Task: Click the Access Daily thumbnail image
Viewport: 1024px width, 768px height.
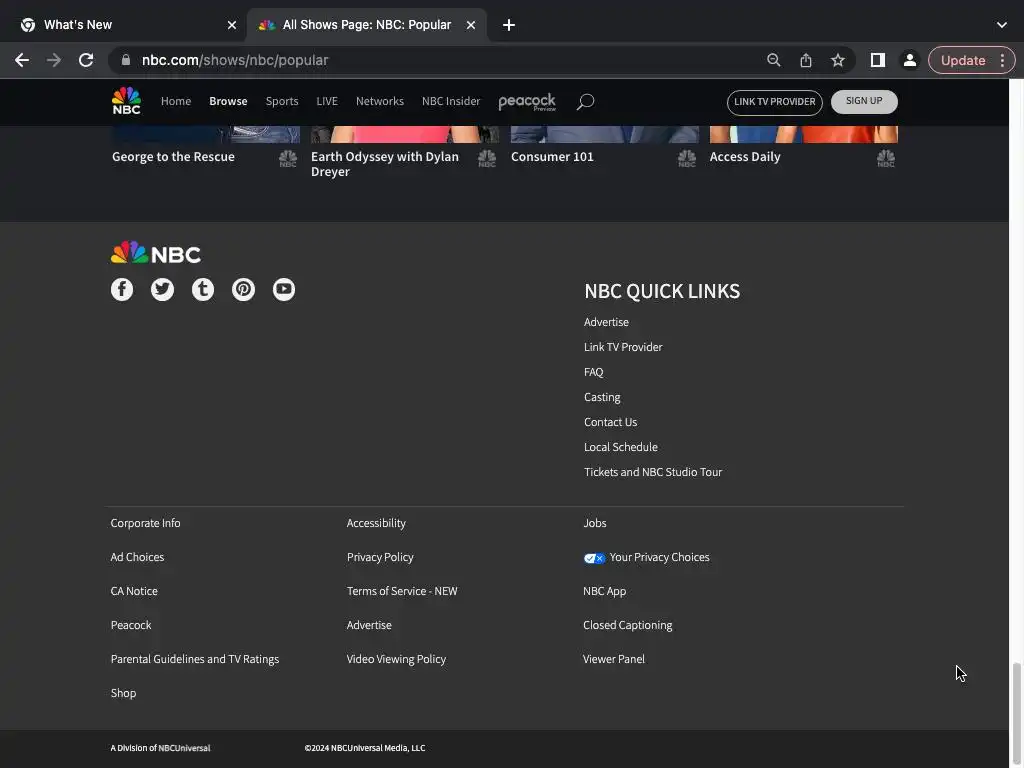Action: coord(804,135)
